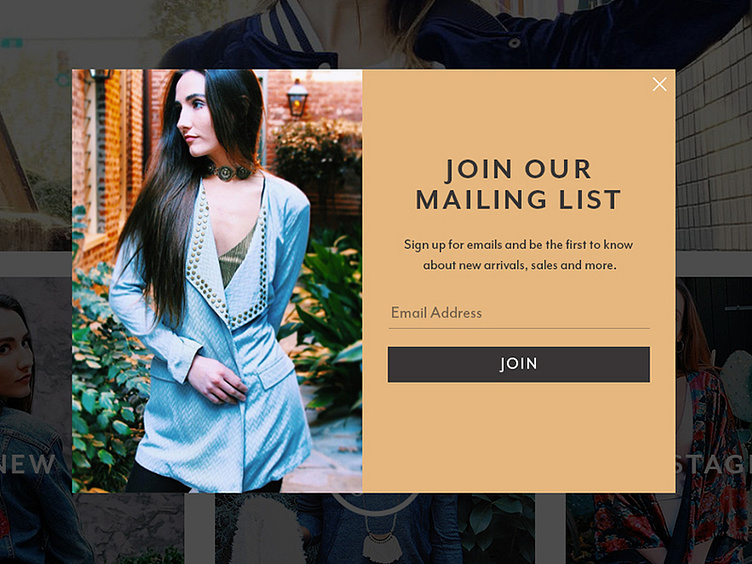
Task: Click the dark JOIN button
Action: tap(519, 364)
